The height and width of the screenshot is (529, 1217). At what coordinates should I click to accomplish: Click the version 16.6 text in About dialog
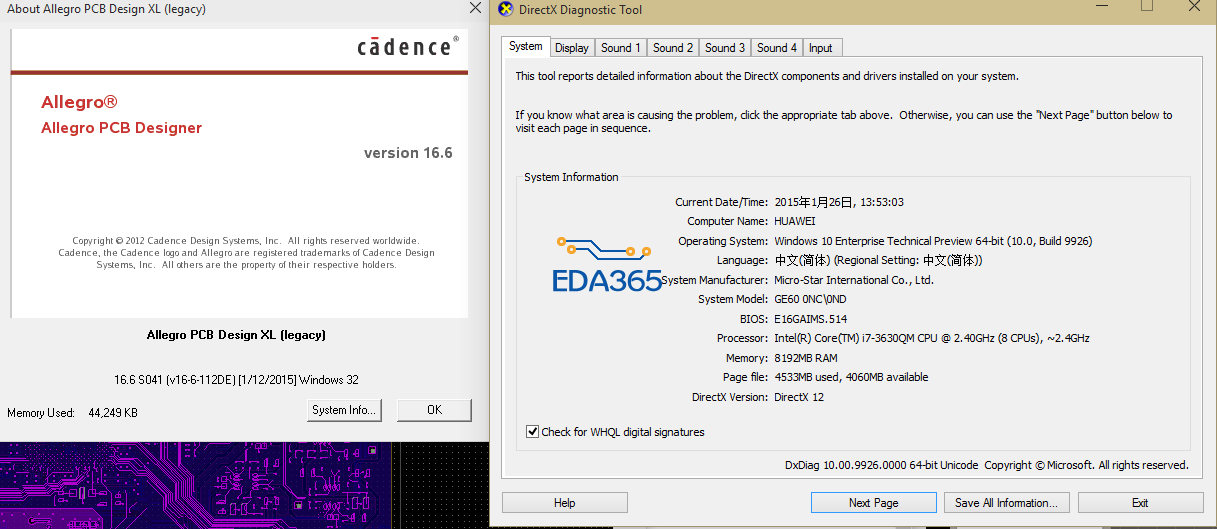pyautogui.click(x=408, y=153)
